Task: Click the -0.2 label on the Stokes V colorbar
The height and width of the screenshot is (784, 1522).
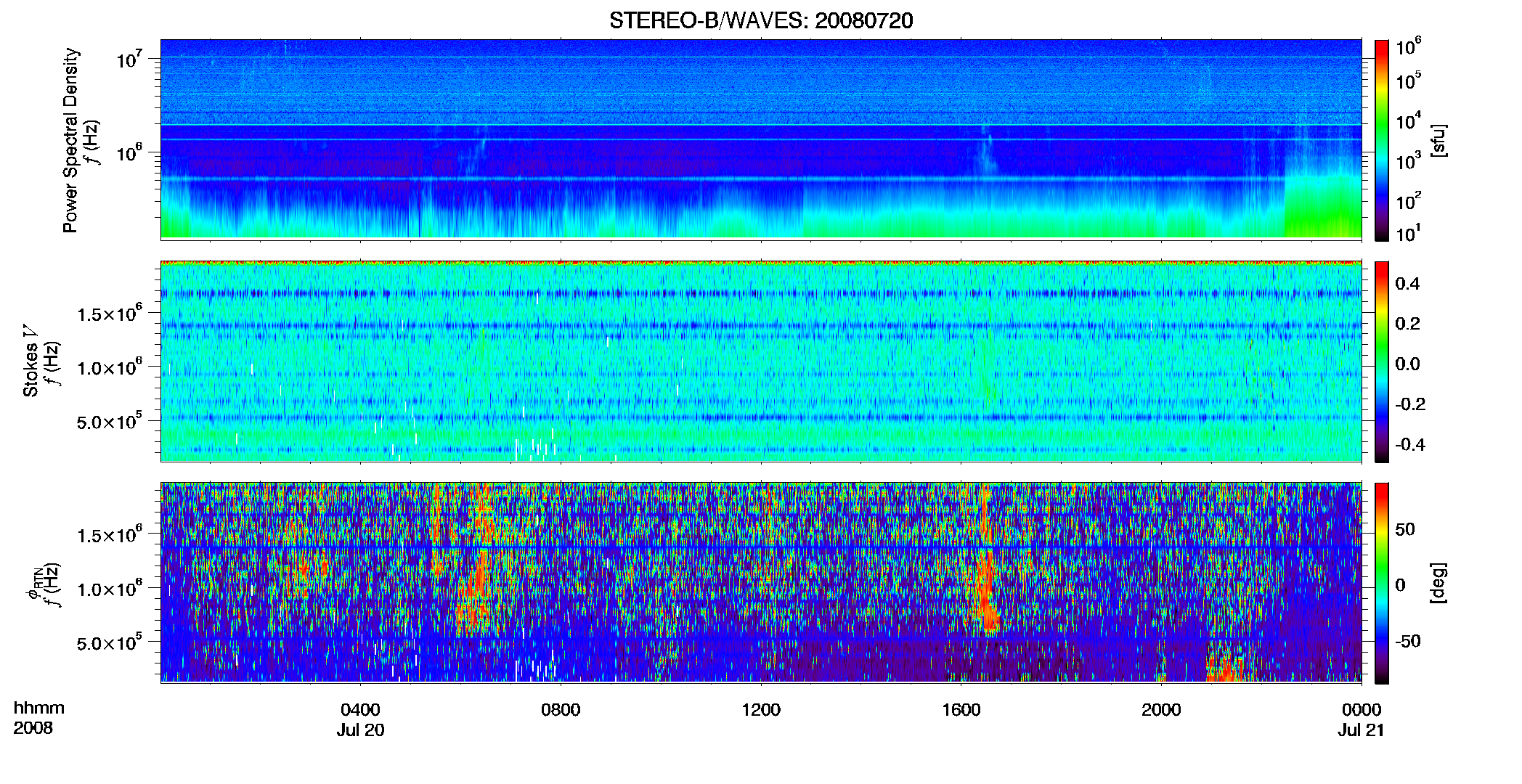Action: 1410,404
